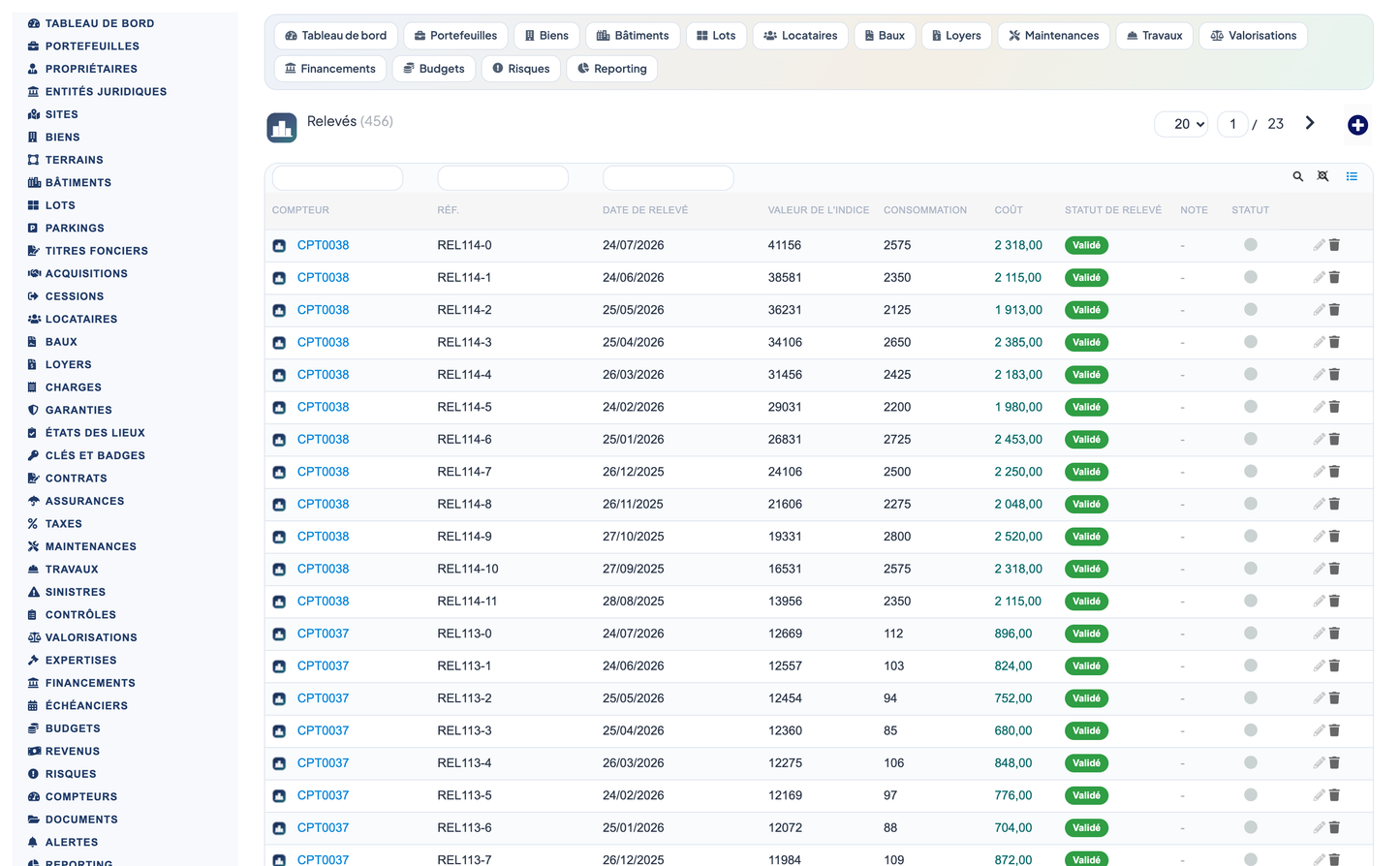Switch to the Portefeuilles top tab
The width and height of the screenshot is (1400, 866).
pyautogui.click(x=455, y=36)
